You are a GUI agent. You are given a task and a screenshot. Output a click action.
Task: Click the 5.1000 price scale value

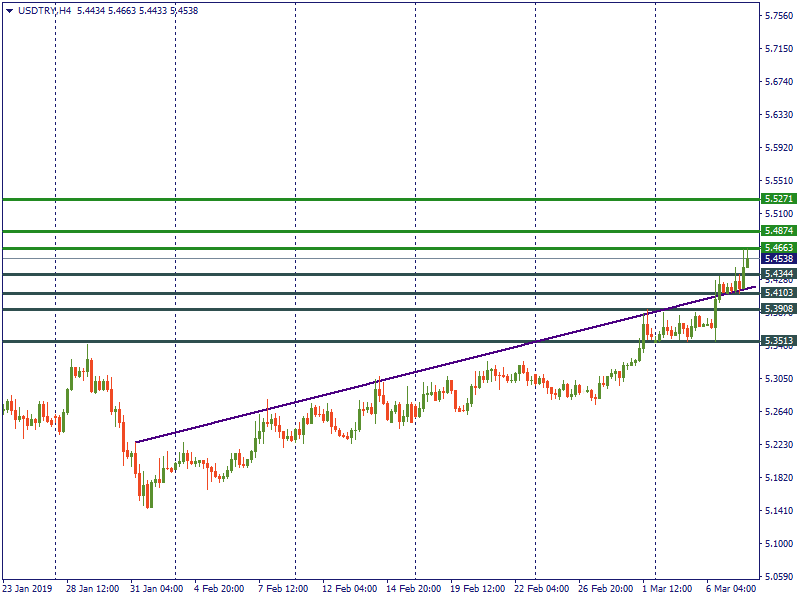779,543
